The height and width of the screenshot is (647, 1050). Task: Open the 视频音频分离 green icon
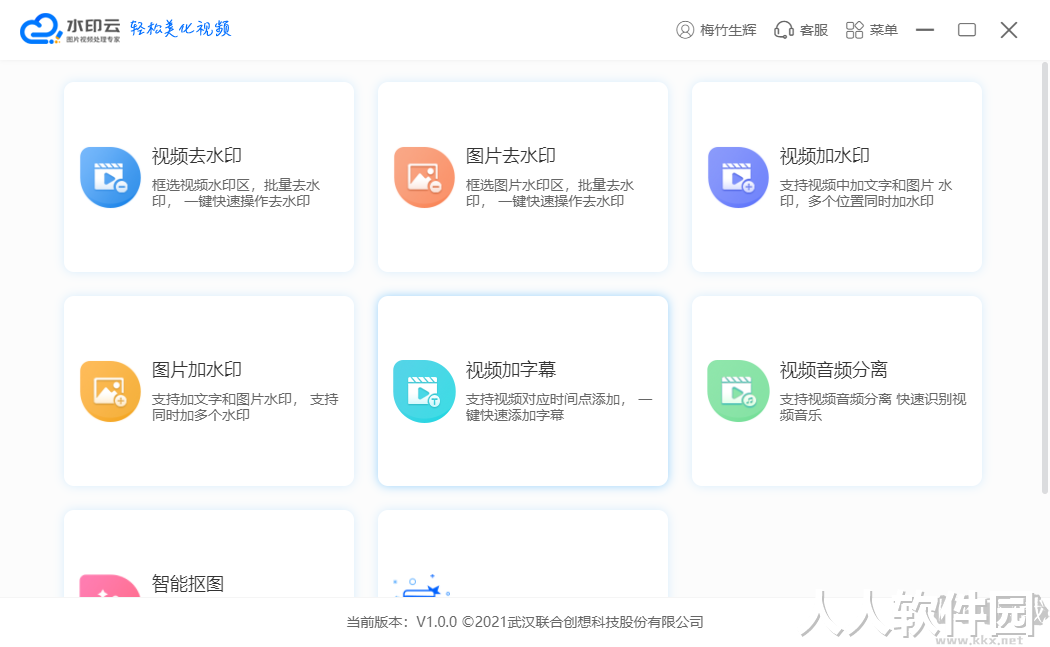point(738,391)
